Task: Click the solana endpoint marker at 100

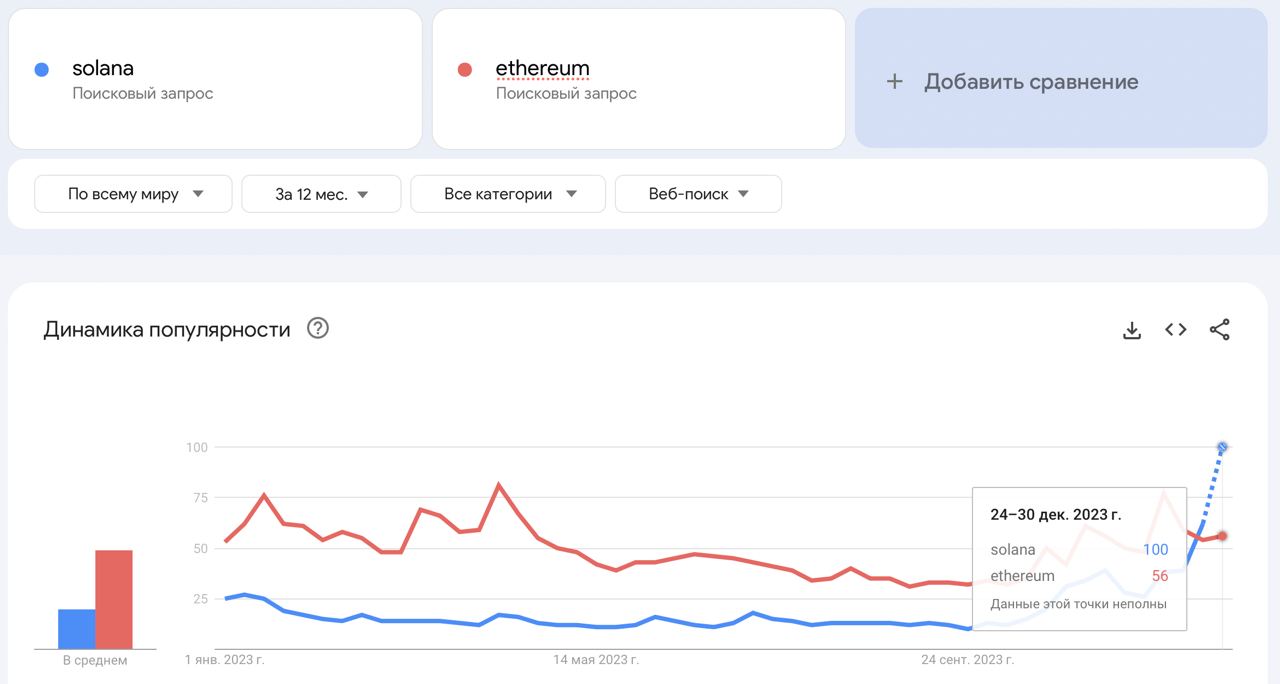Action: point(1222,447)
